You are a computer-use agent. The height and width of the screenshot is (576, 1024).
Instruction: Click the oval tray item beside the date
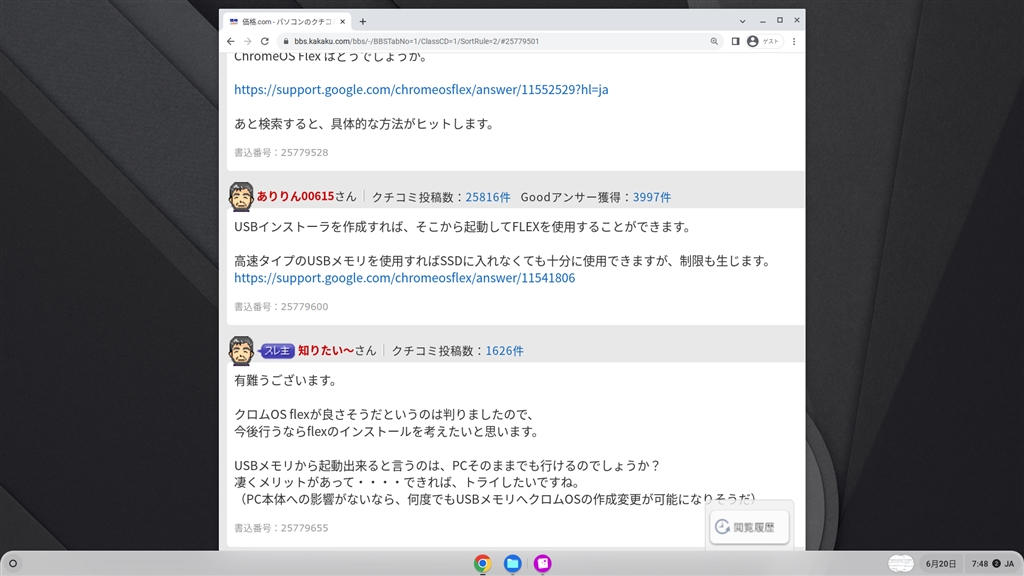(901, 564)
